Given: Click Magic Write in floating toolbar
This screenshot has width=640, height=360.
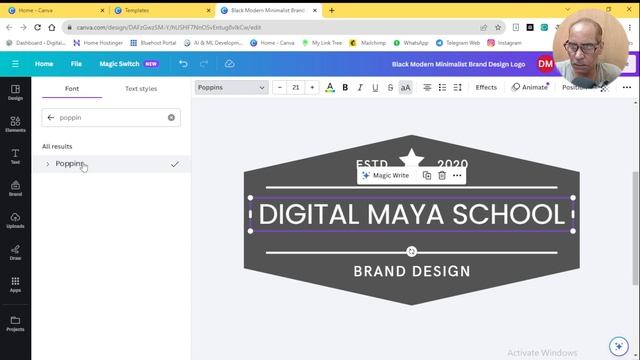Looking at the screenshot, I should (x=385, y=176).
